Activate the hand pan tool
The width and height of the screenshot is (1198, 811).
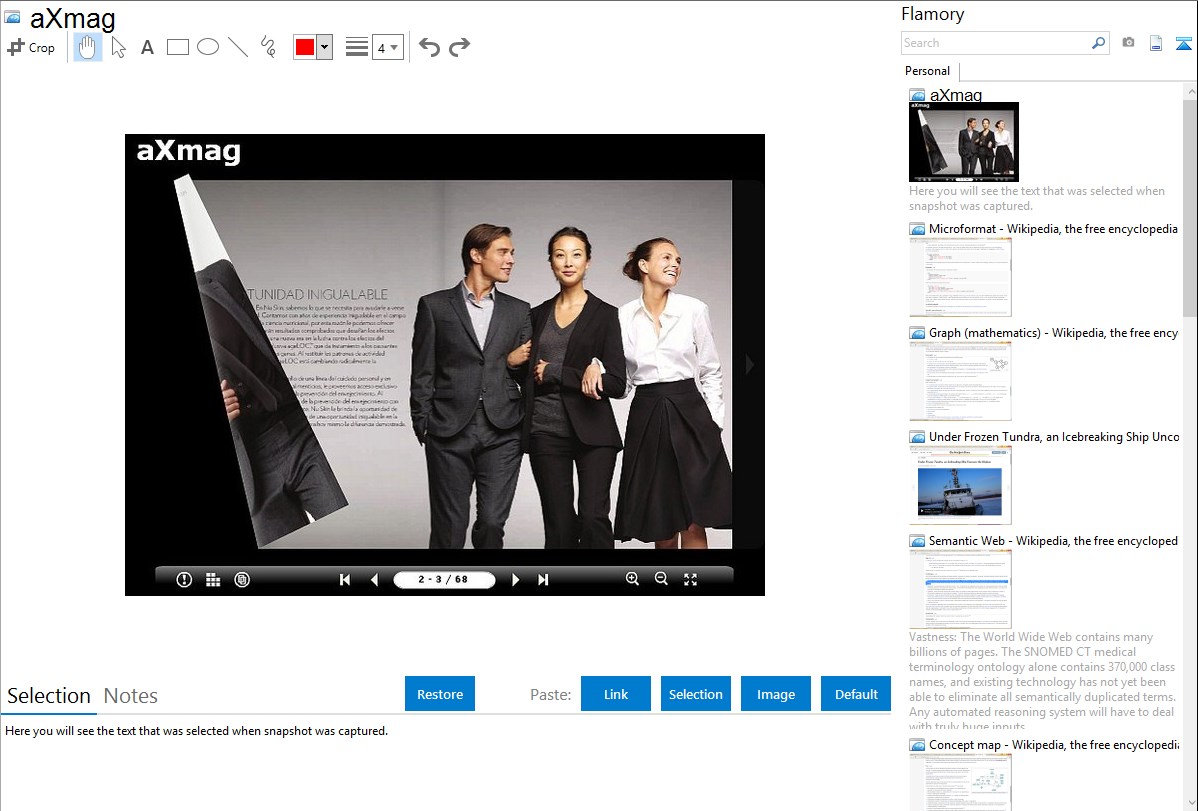(x=88, y=47)
